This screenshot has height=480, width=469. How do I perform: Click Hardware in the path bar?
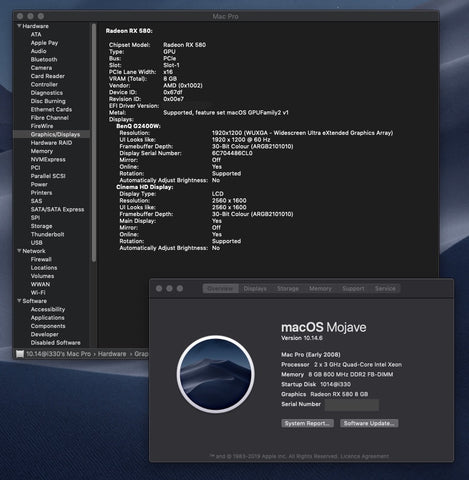[112, 354]
